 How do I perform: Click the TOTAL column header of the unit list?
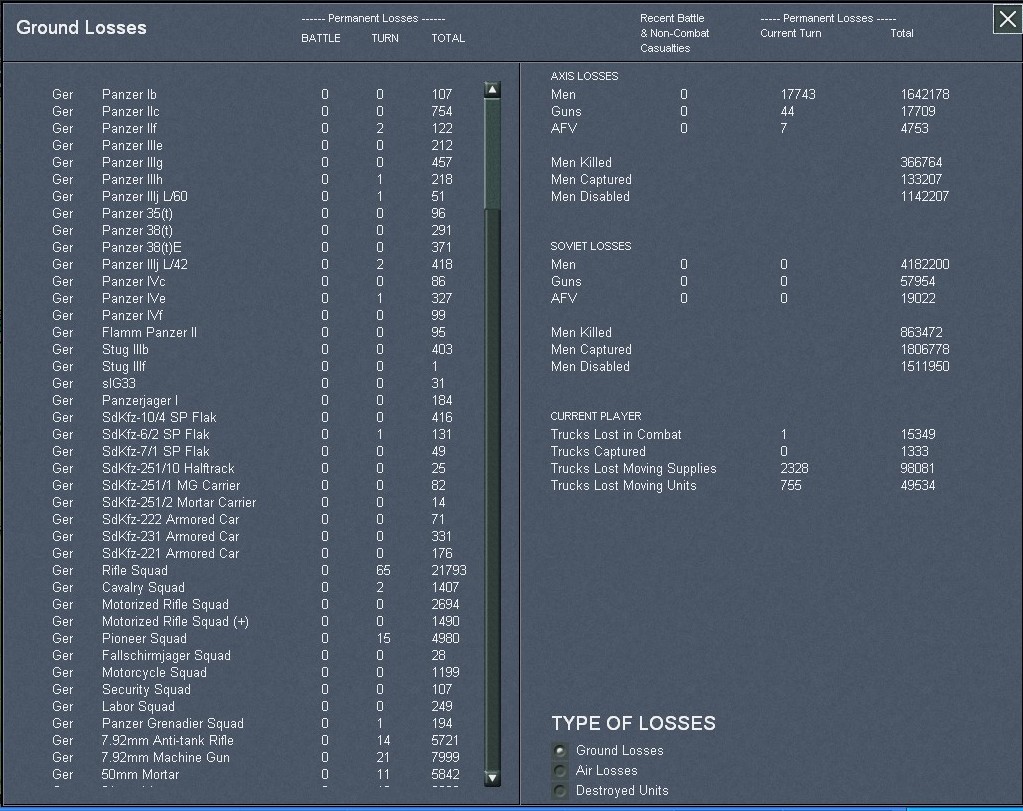click(448, 38)
